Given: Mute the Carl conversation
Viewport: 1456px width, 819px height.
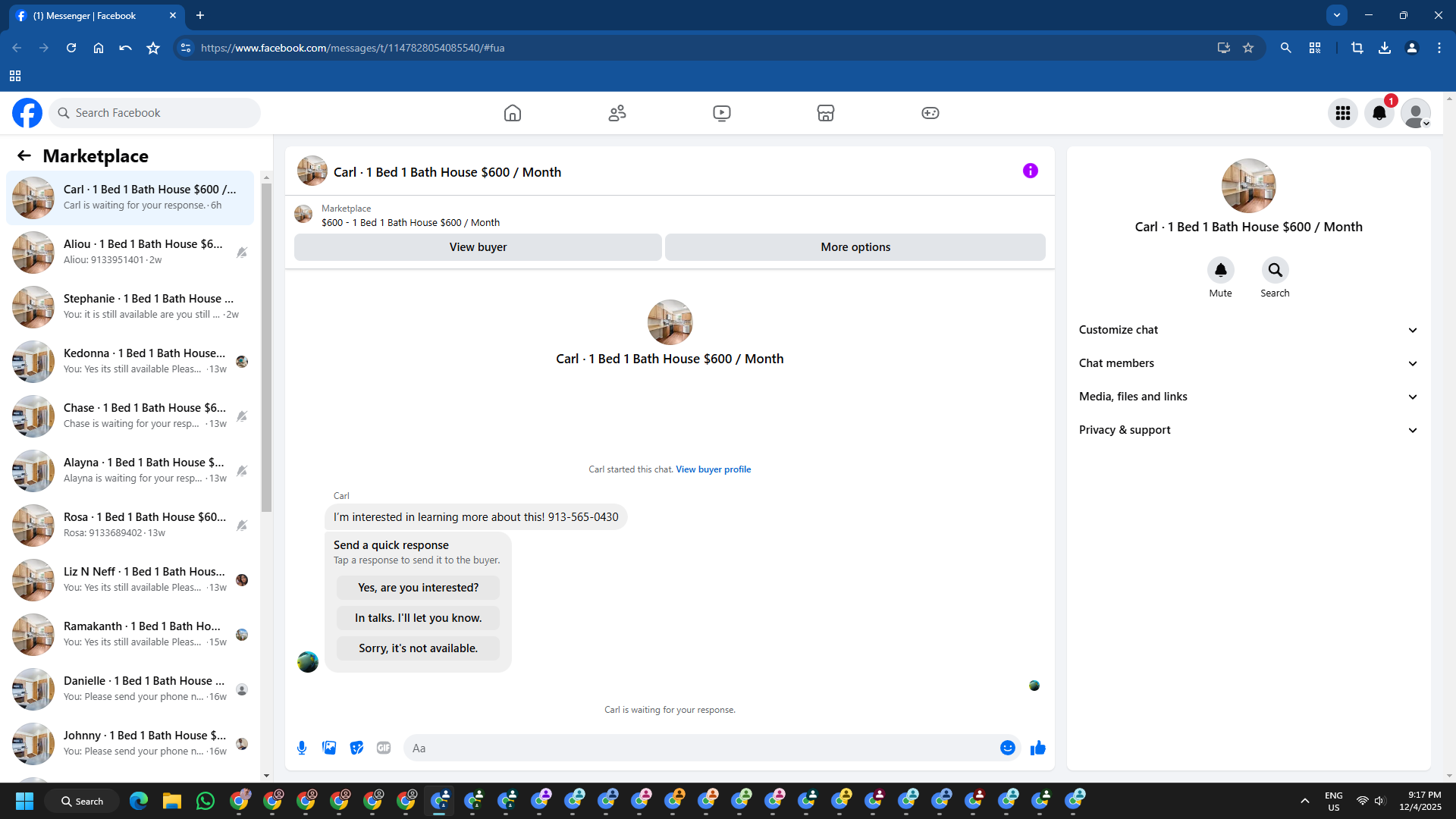Looking at the screenshot, I should tap(1220, 271).
